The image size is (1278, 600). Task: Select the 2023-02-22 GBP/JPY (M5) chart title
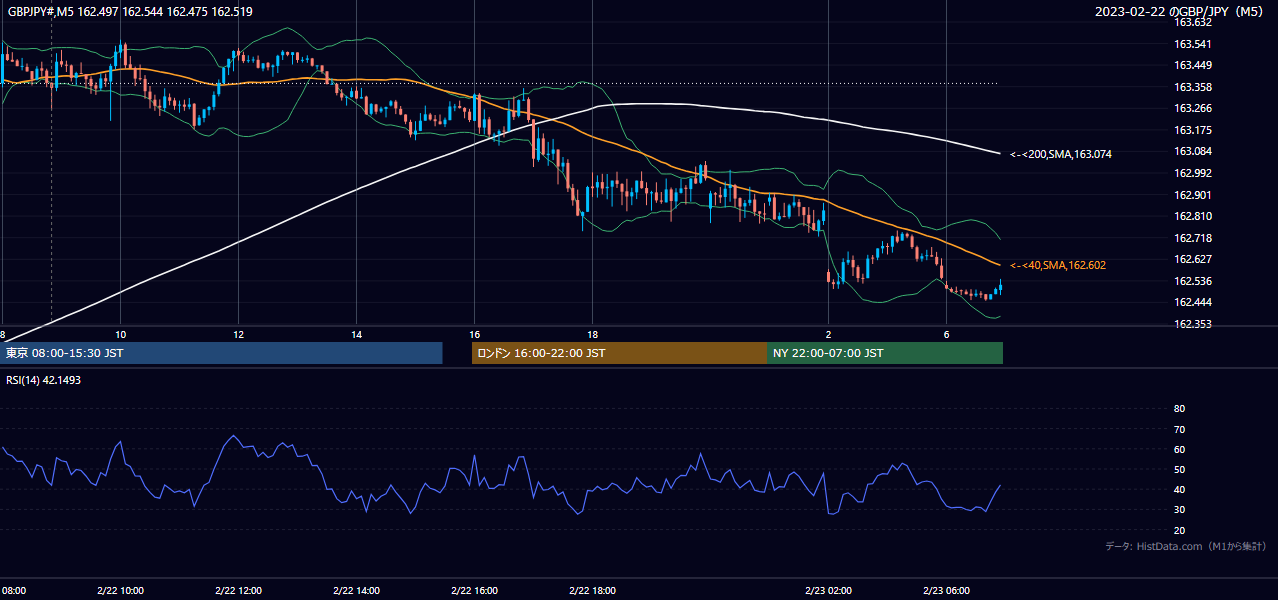point(1179,12)
